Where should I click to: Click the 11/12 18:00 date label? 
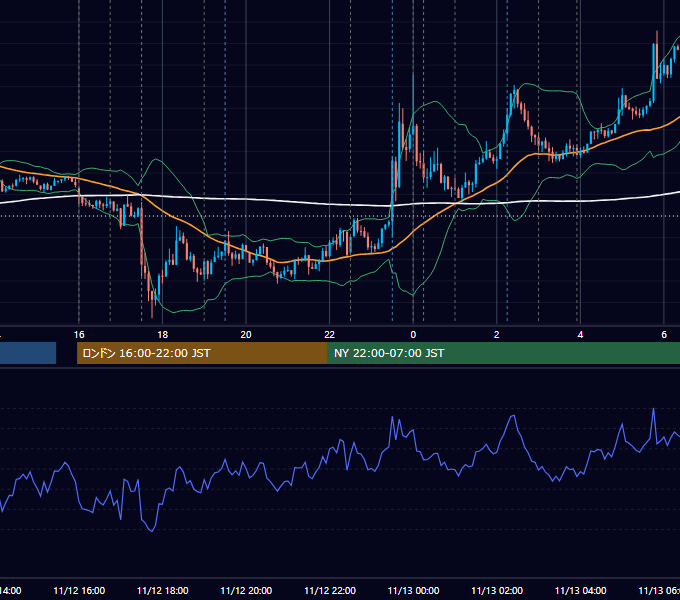(163, 590)
